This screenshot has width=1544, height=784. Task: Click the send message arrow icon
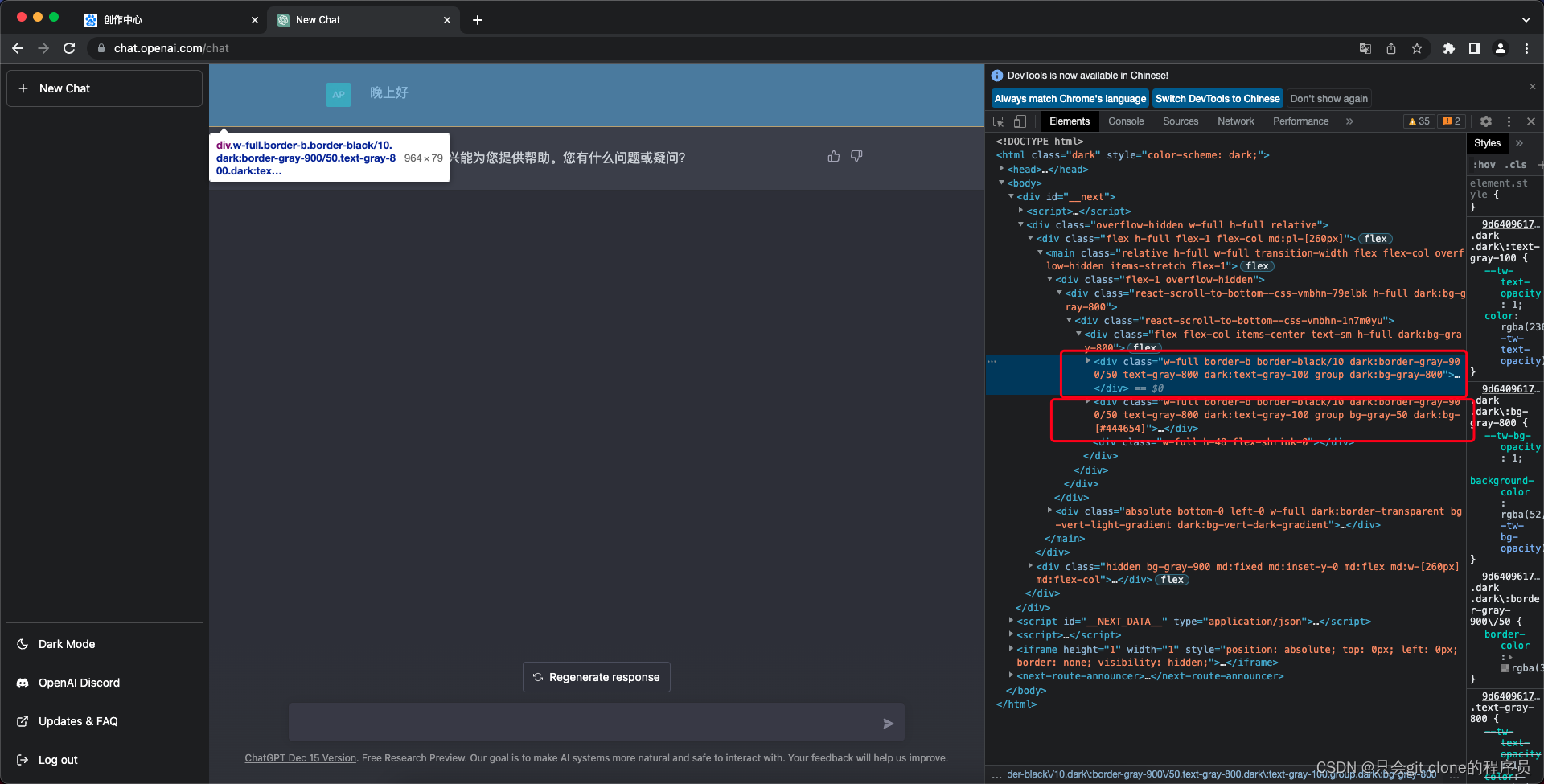click(x=888, y=724)
